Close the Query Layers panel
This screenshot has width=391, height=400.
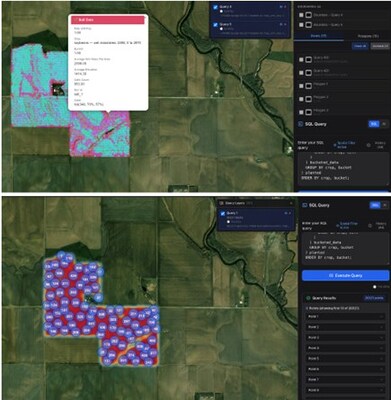pos(291,203)
